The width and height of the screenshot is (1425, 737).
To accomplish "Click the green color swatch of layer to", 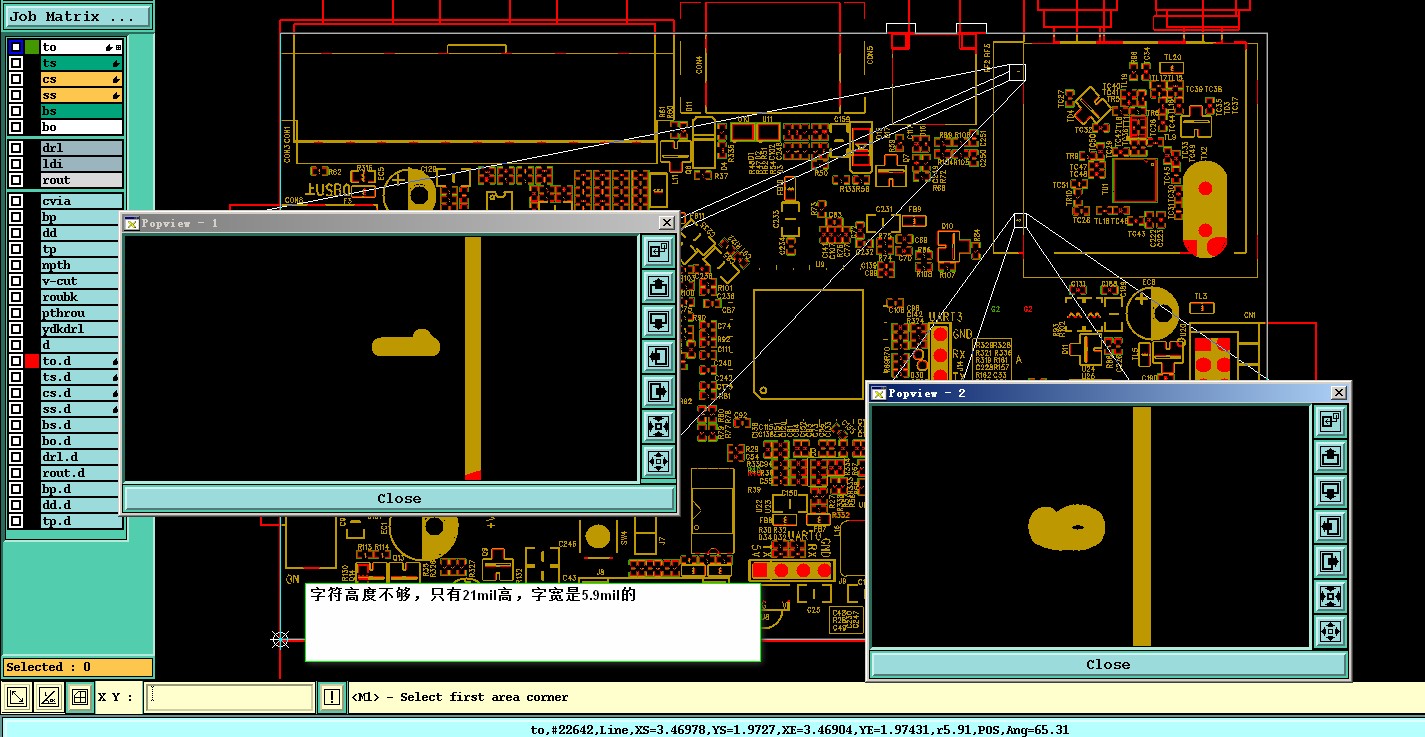I will 32,47.
